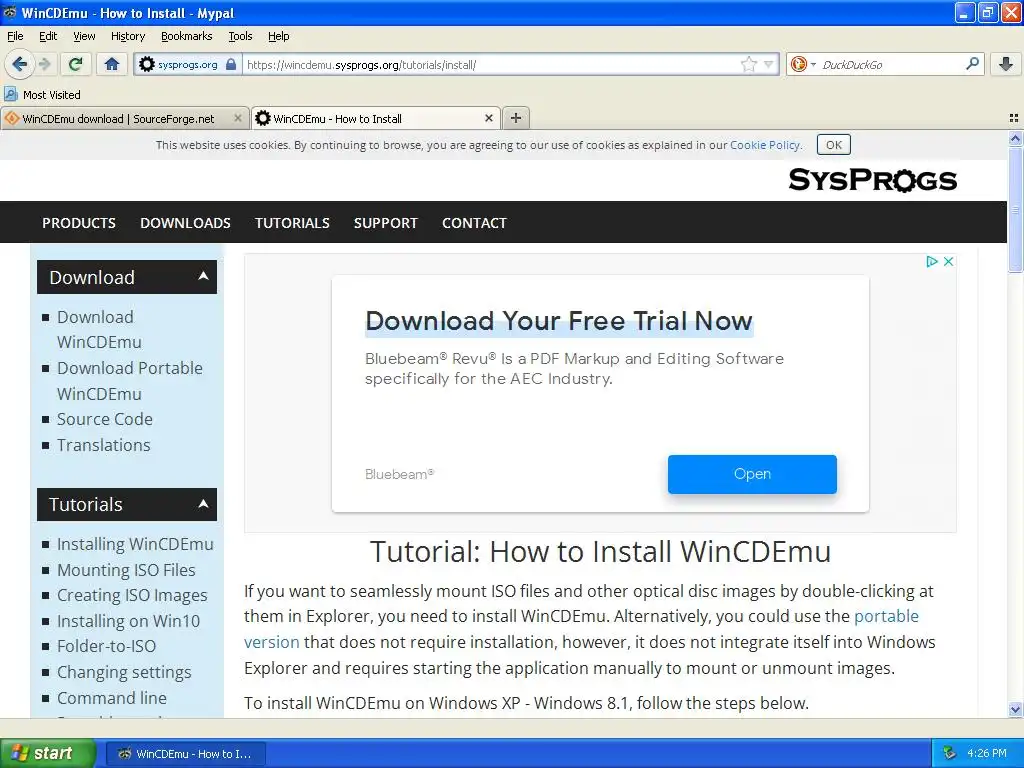
Task: Open Translations sidebar link
Action: click(x=104, y=445)
